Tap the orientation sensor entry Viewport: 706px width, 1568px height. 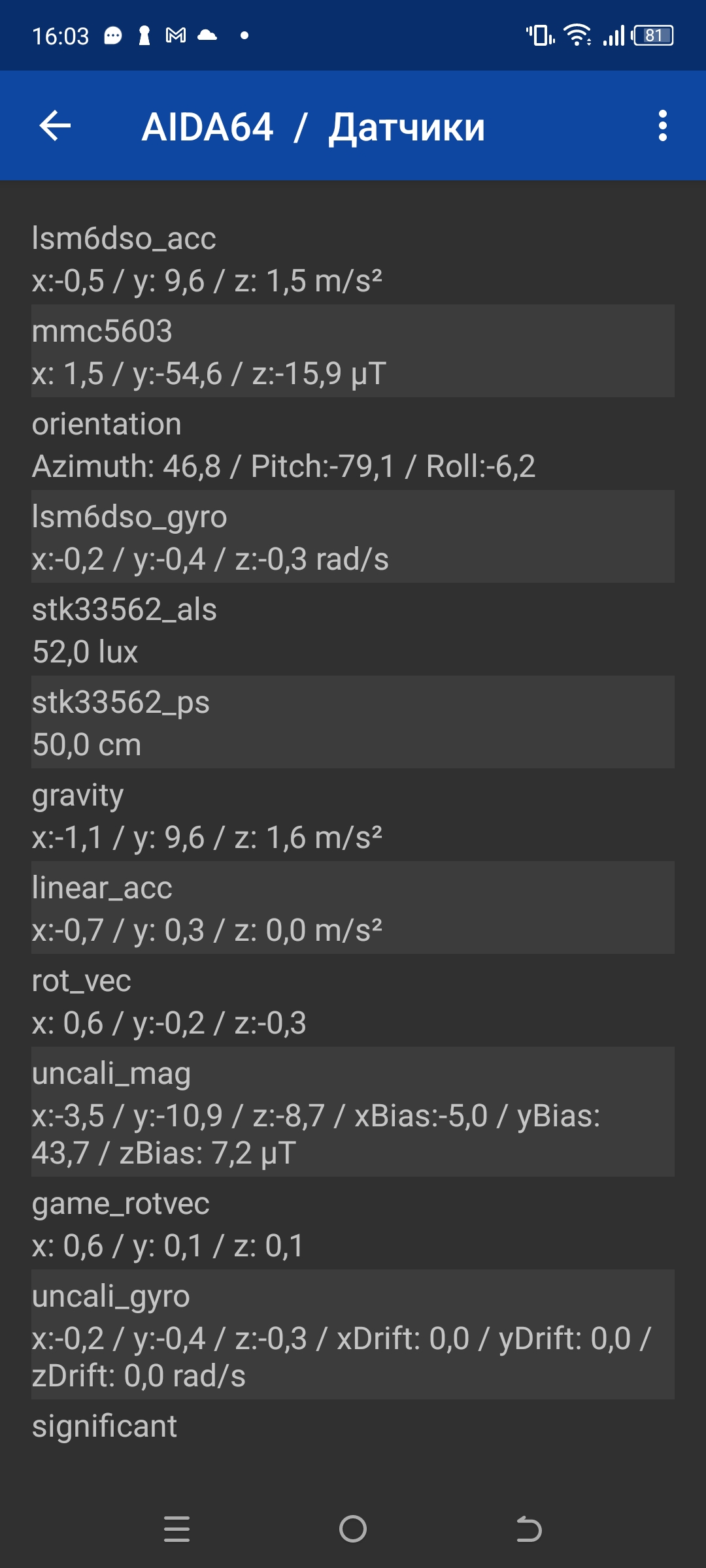tap(353, 444)
